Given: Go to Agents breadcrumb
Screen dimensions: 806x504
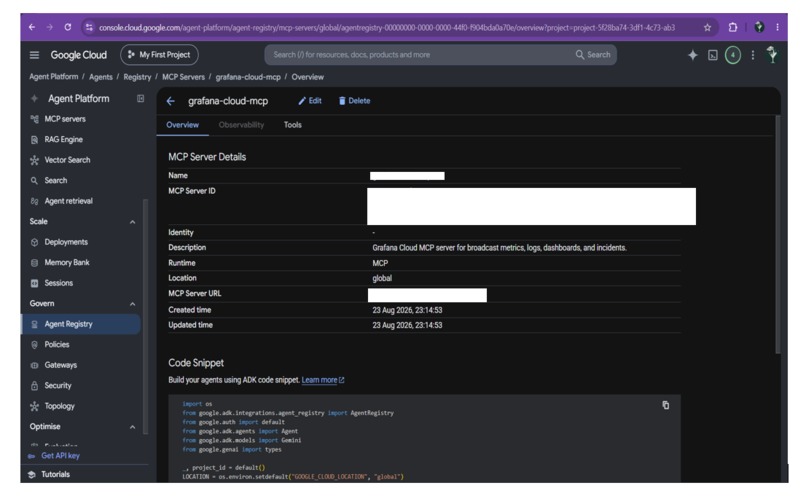Looking at the screenshot, I should click(101, 77).
